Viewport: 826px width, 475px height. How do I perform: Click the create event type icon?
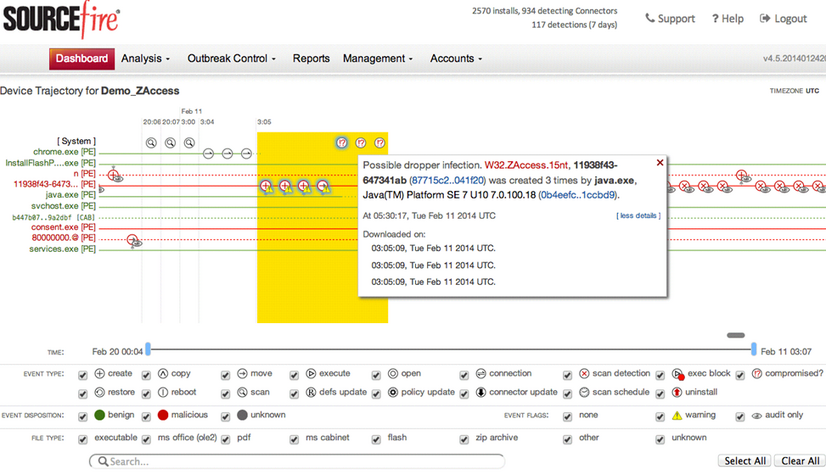pos(100,373)
